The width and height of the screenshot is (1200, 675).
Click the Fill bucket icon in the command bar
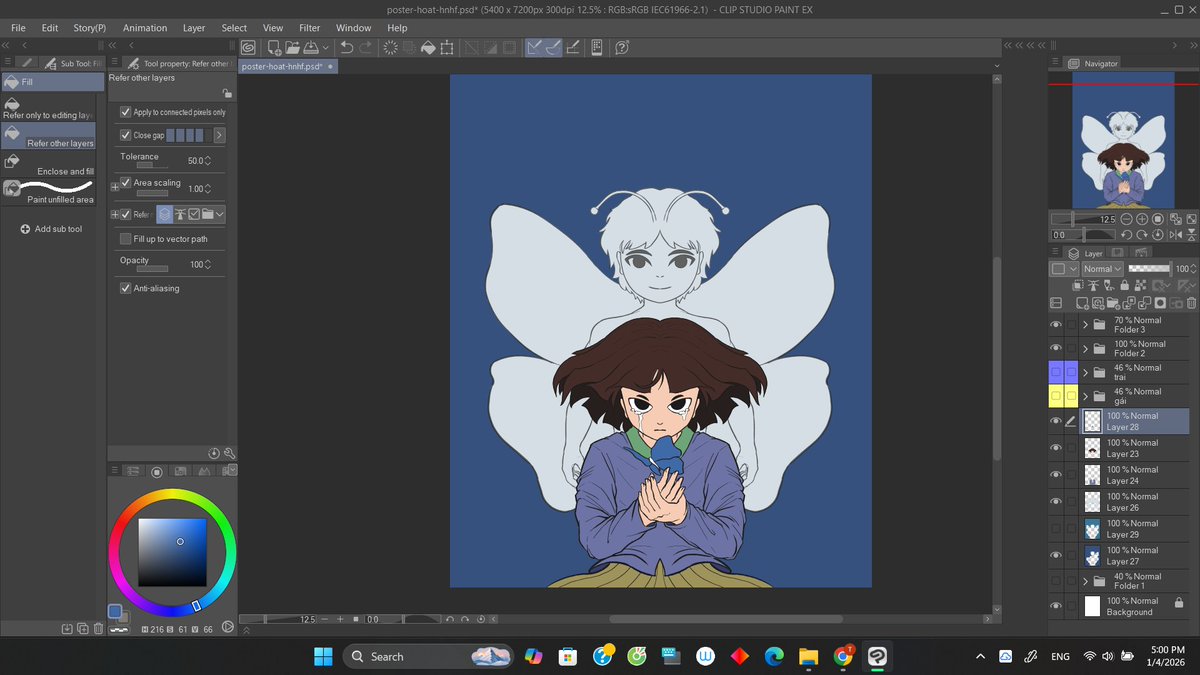coord(428,47)
